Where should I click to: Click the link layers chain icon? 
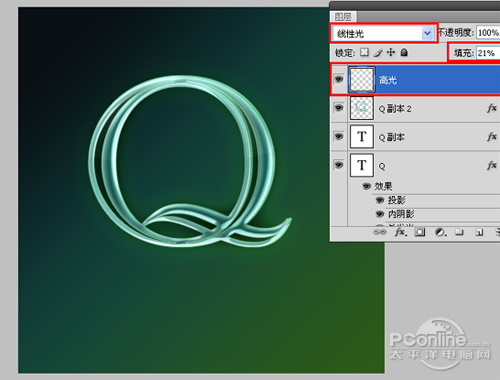click(x=380, y=232)
